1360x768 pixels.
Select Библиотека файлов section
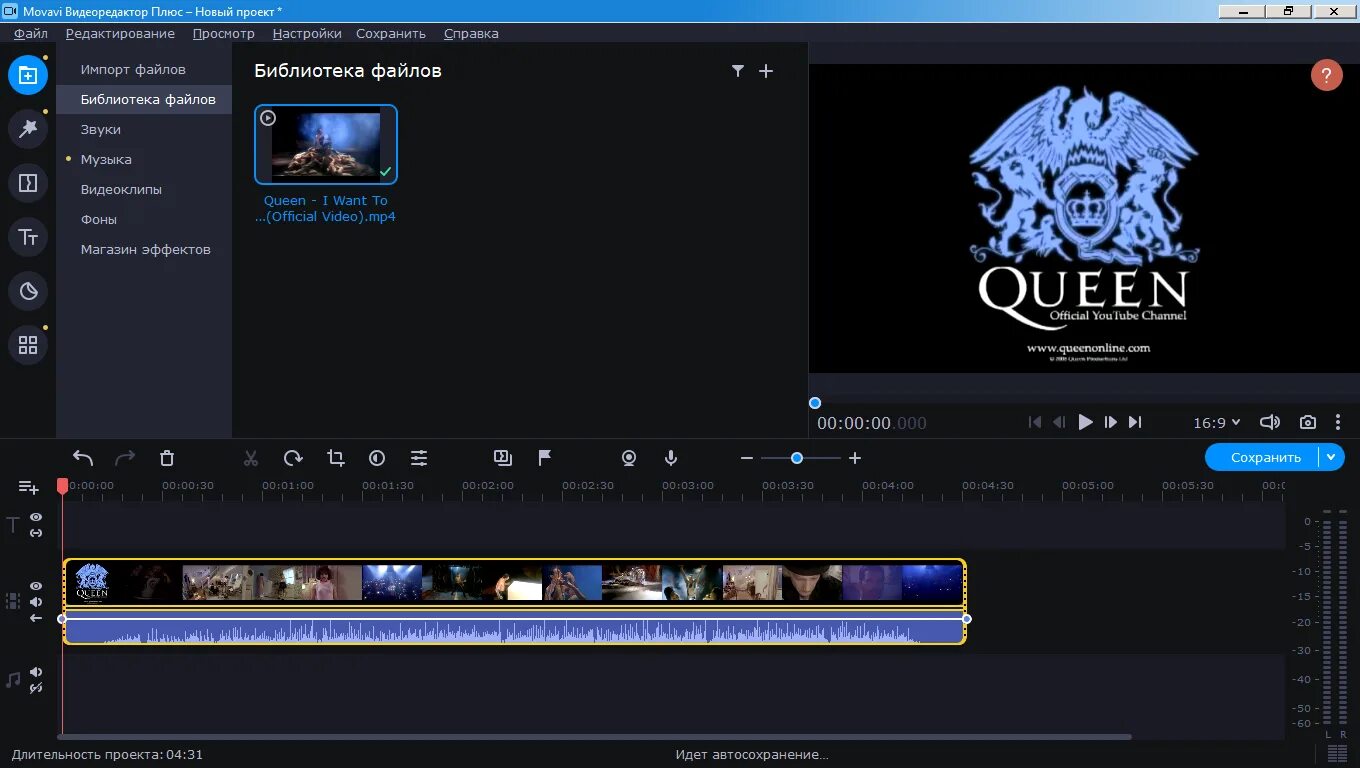(x=144, y=99)
